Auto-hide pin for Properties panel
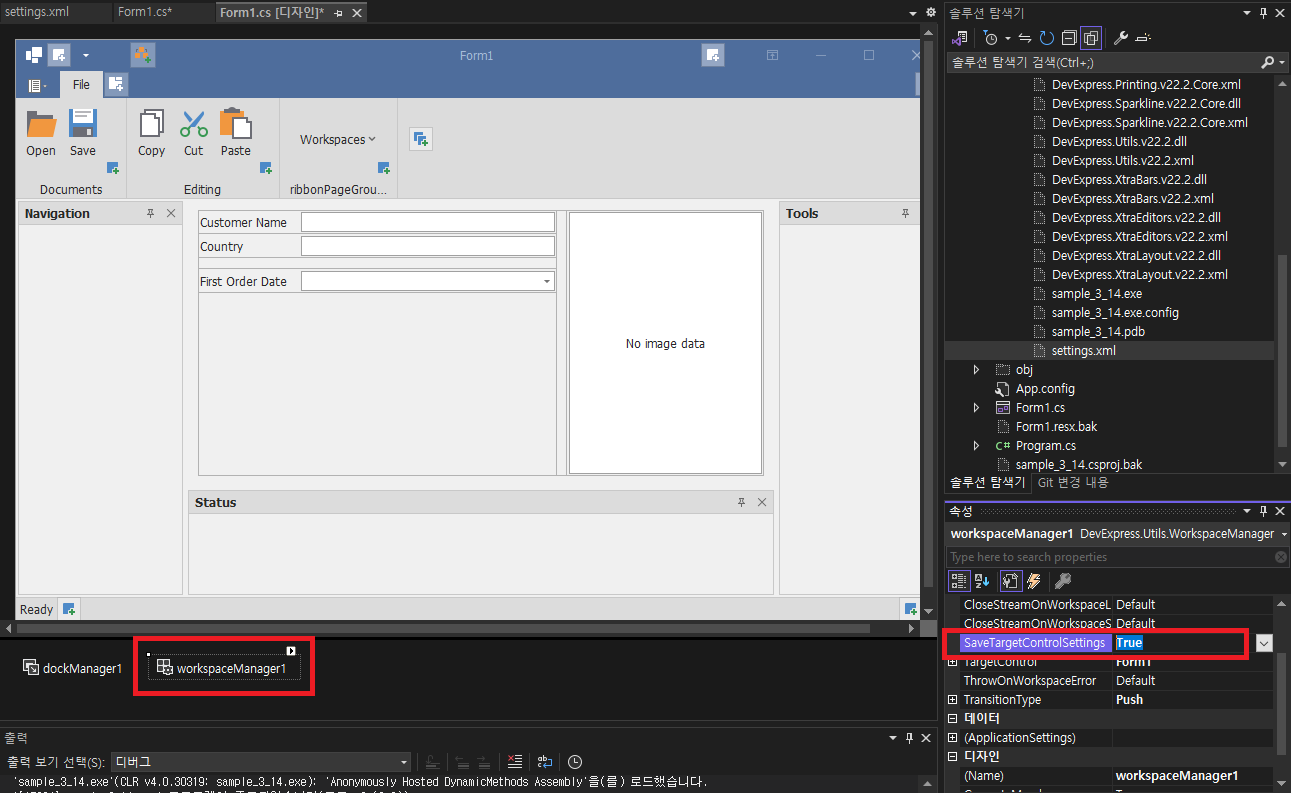This screenshot has width=1291, height=793. click(x=1262, y=511)
